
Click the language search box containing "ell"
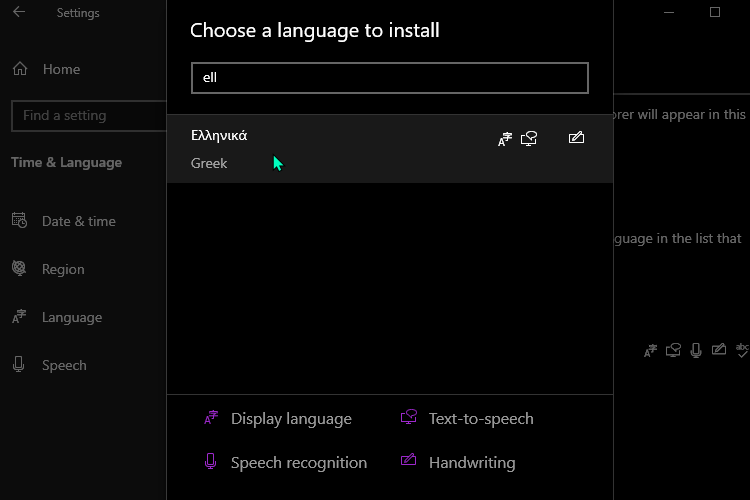(x=390, y=78)
